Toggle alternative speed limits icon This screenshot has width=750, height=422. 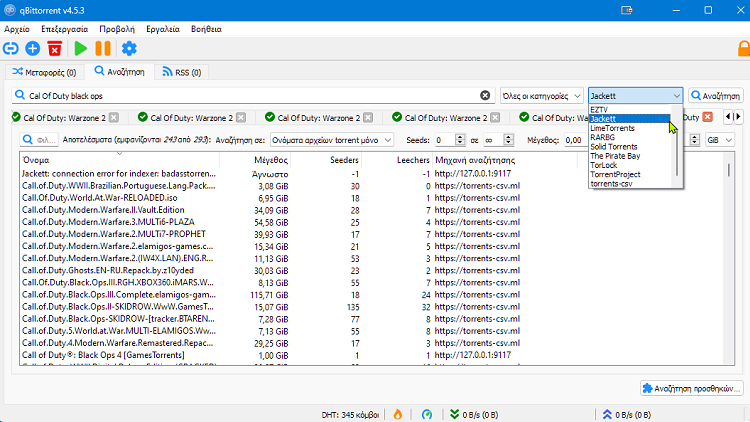[427, 414]
